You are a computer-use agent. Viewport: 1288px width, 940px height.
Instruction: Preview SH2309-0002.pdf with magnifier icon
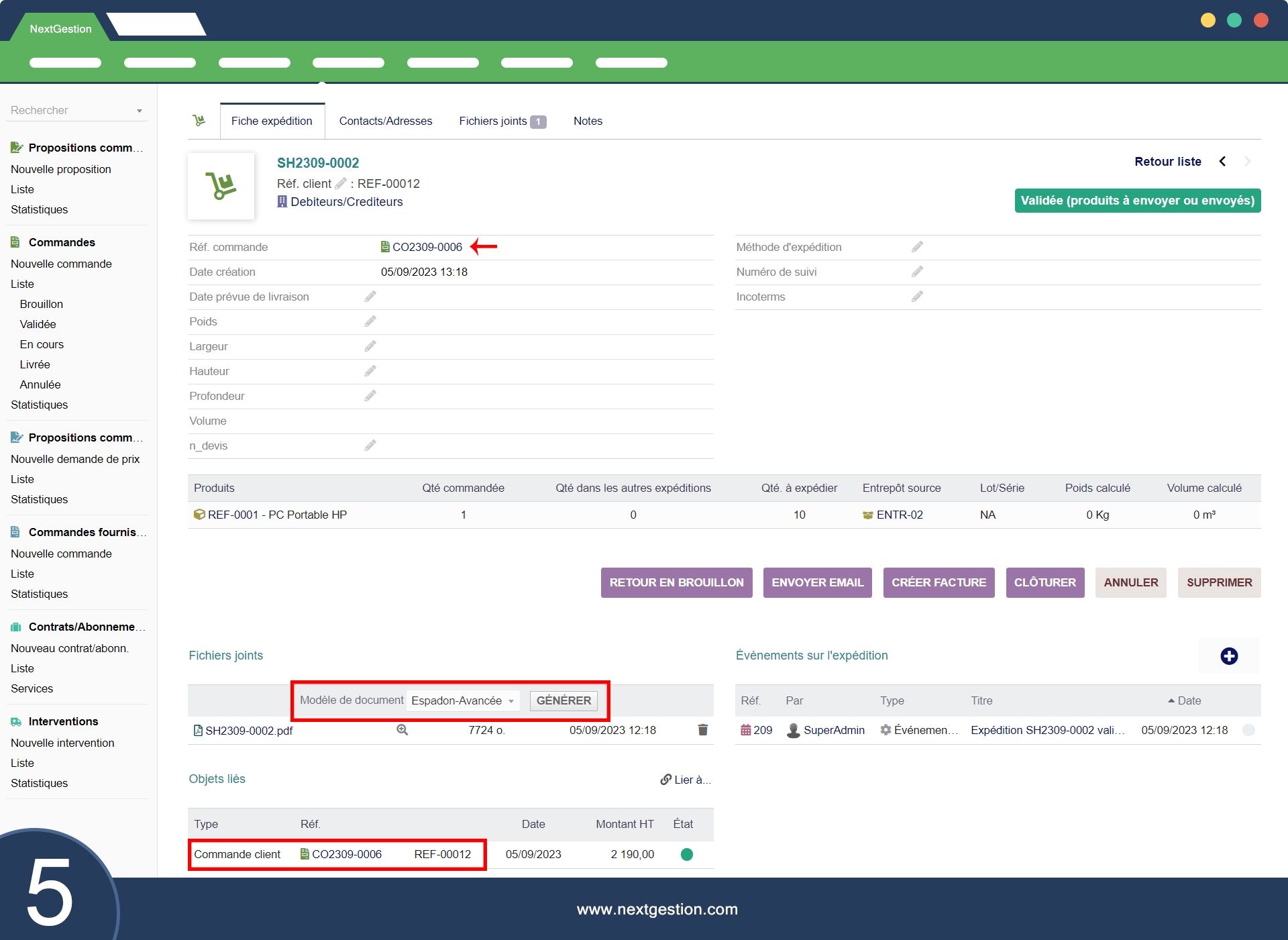(402, 730)
